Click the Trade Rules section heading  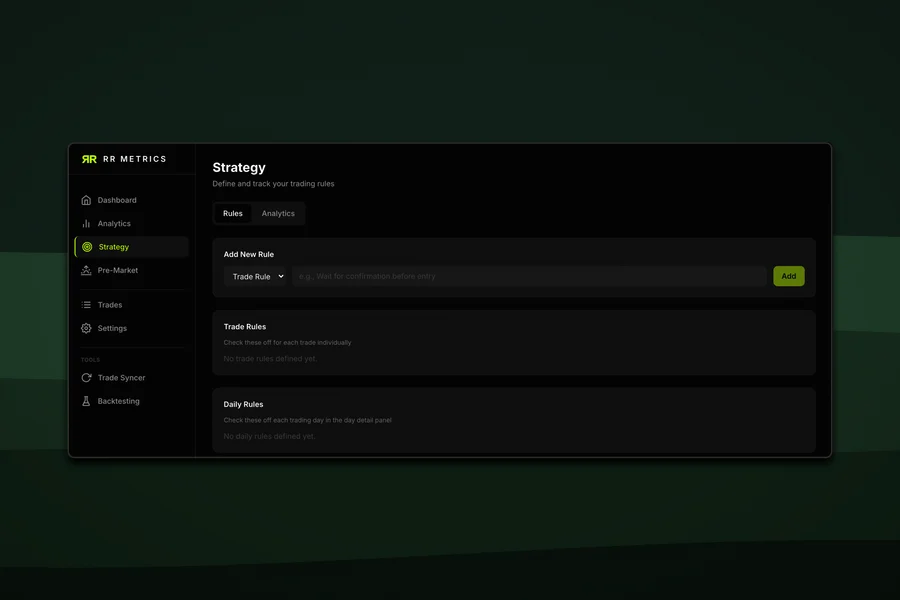(x=245, y=327)
